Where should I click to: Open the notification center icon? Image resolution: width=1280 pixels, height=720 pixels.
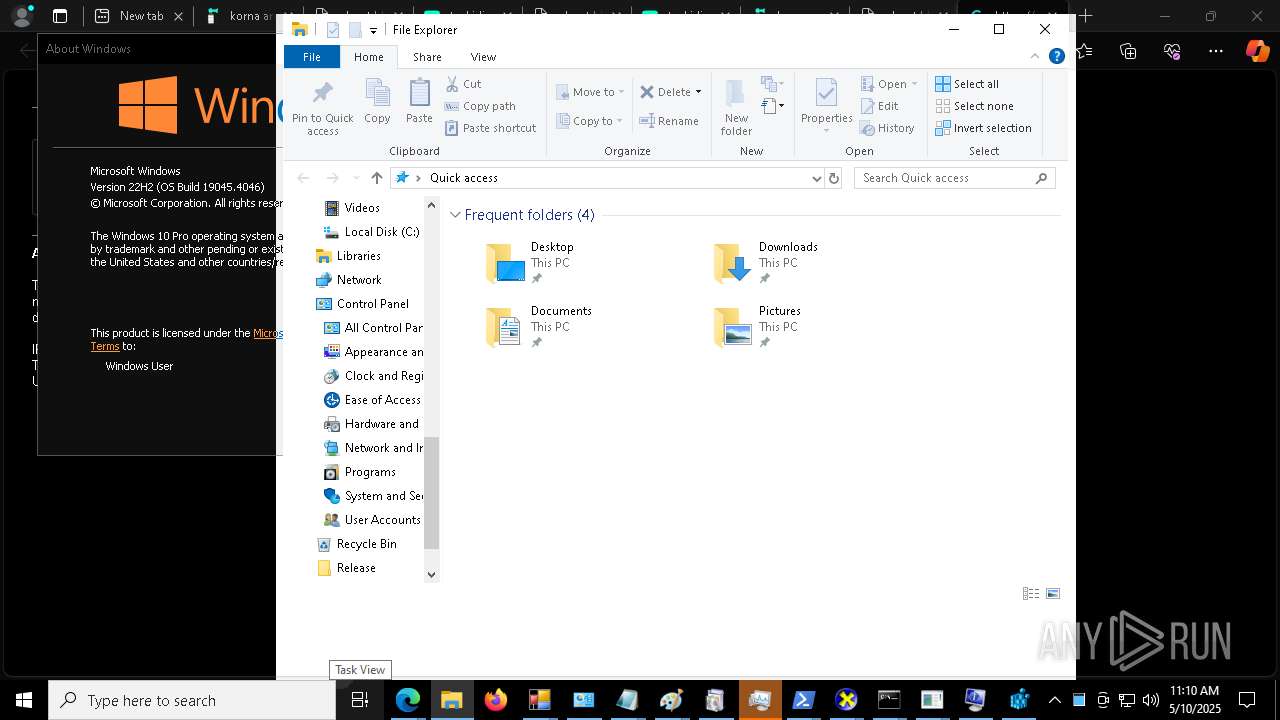click(x=1247, y=700)
